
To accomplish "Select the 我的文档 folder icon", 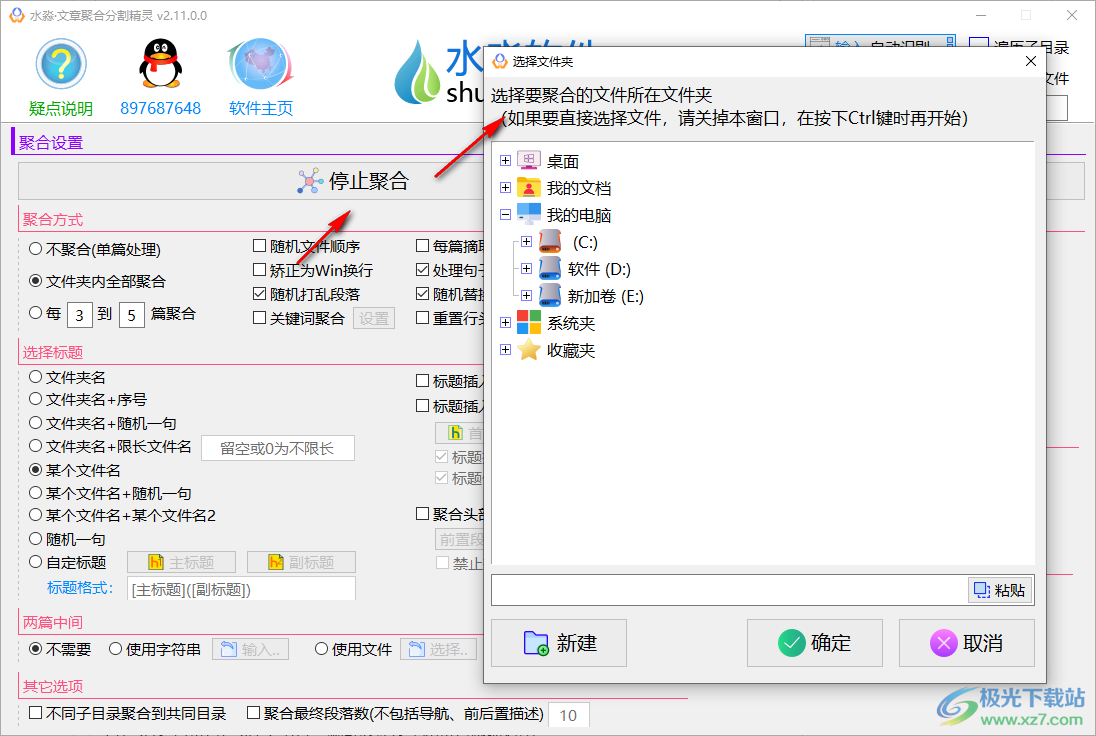I will (x=529, y=188).
